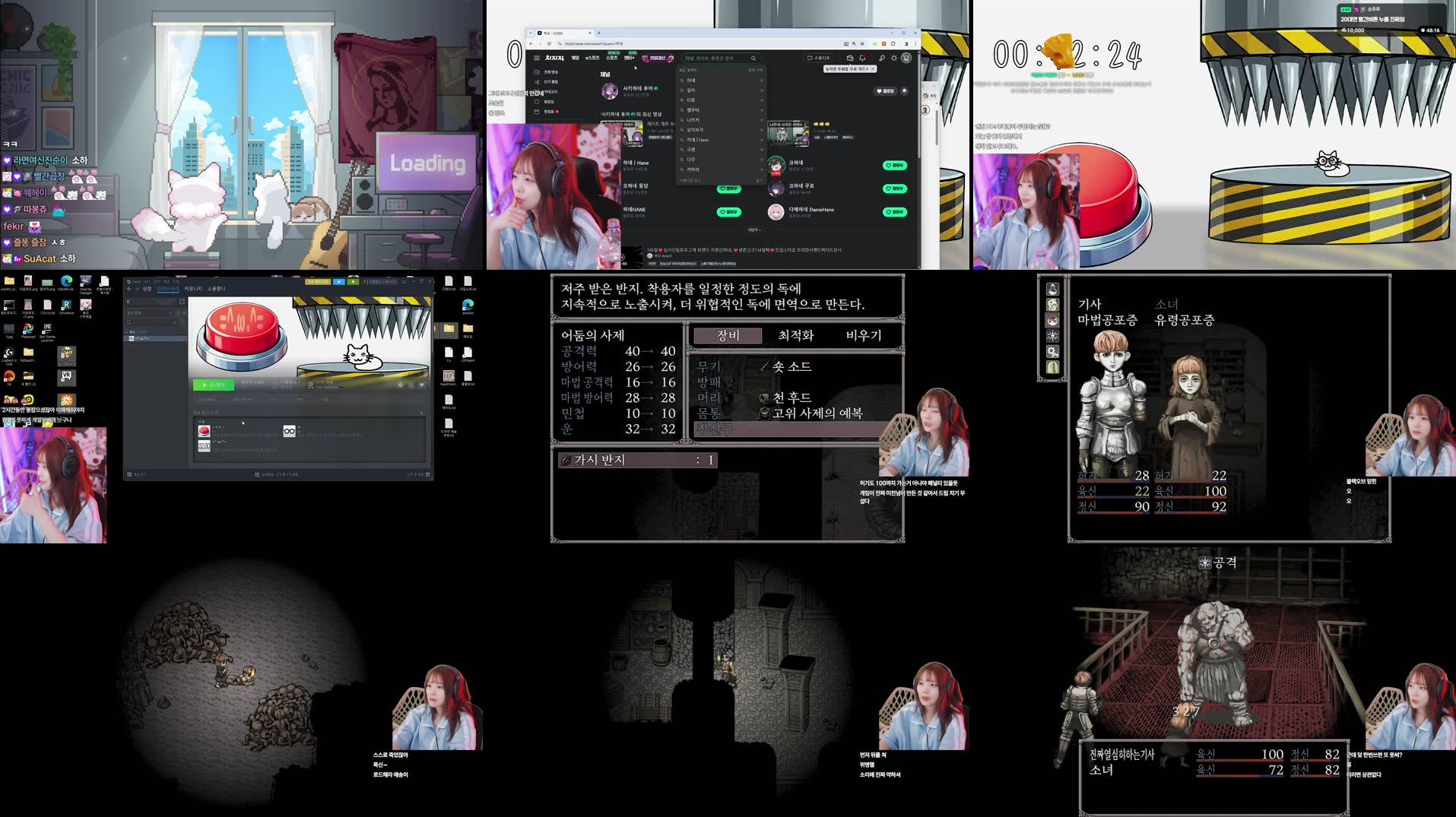The height and width of the screenshot is (817, 1456).
Task: Open Chrome's three-dot browser menu
Action: coord(916,43)
